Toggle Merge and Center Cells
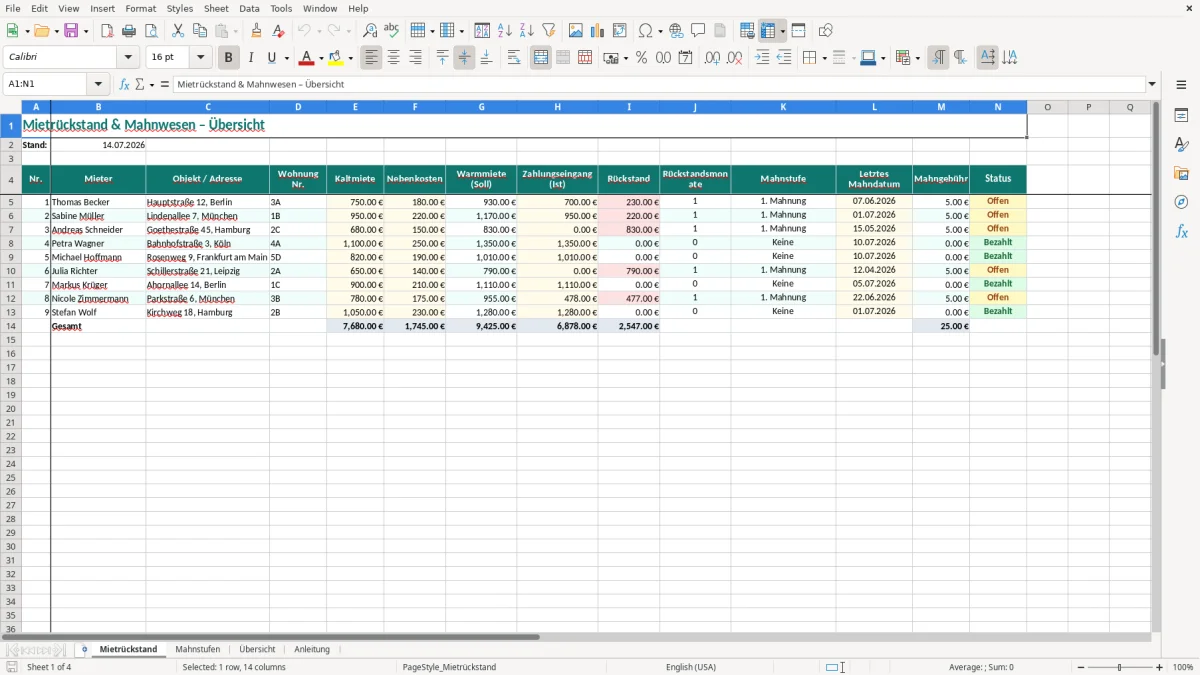Image resolution: width=1200 pixels, height=675 pixels. [x=541, y=58]
